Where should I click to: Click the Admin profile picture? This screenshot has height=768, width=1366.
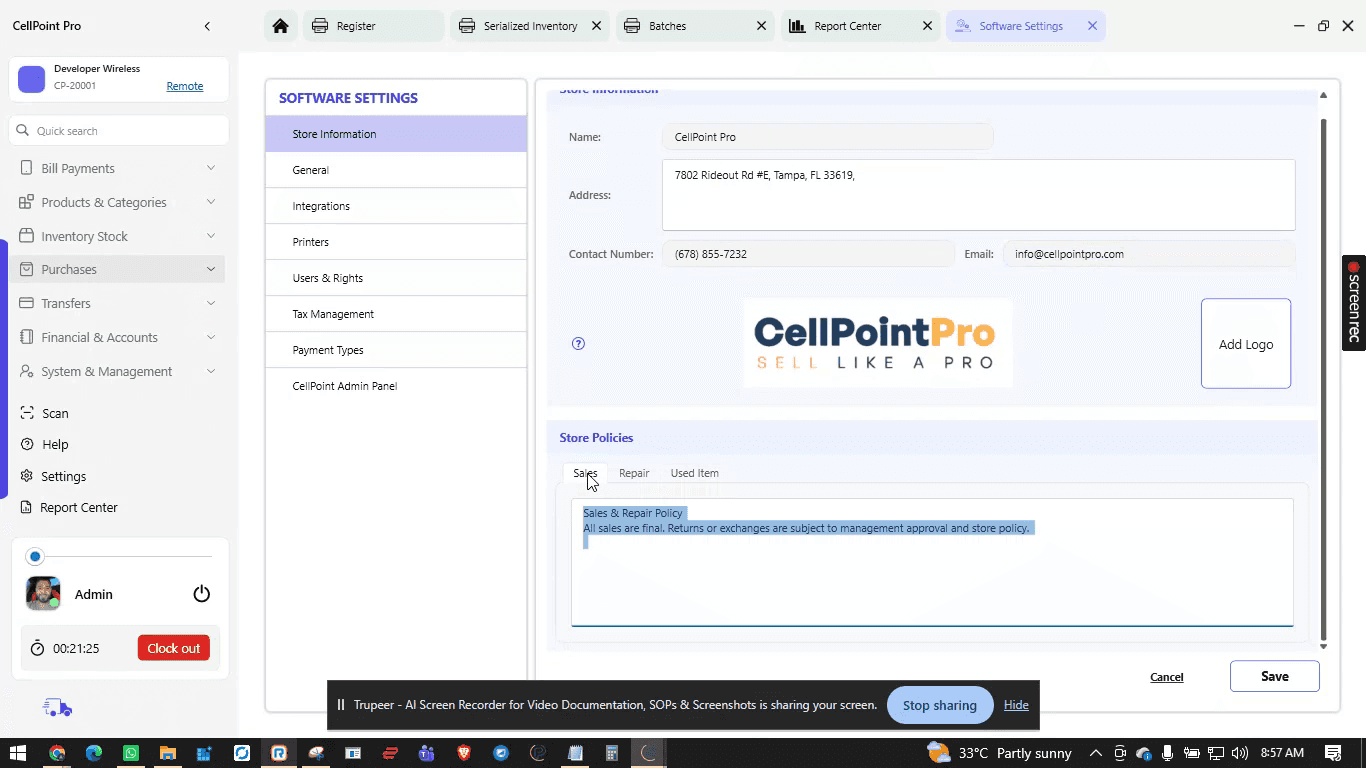point(43,593)
